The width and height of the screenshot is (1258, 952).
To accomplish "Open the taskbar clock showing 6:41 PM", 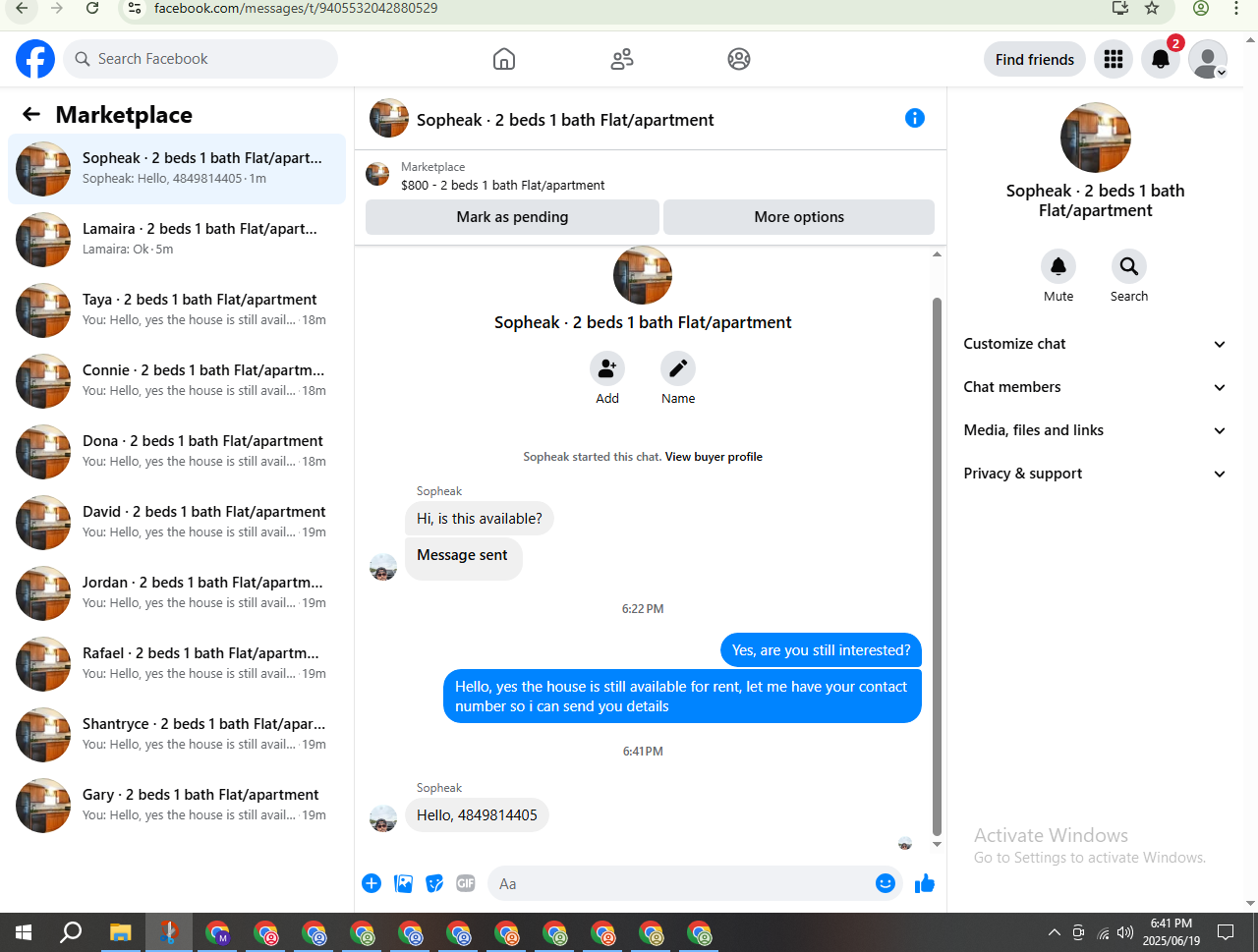I will pos(1171,932).
